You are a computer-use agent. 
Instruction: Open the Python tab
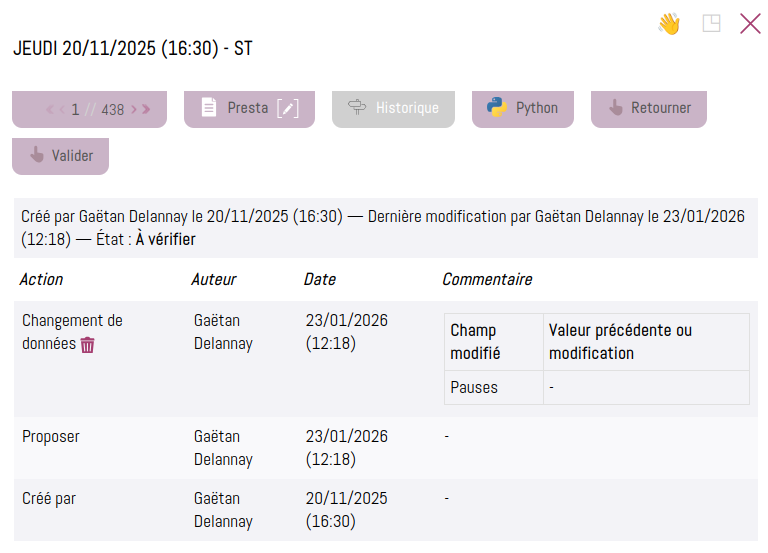pos(523,108)
